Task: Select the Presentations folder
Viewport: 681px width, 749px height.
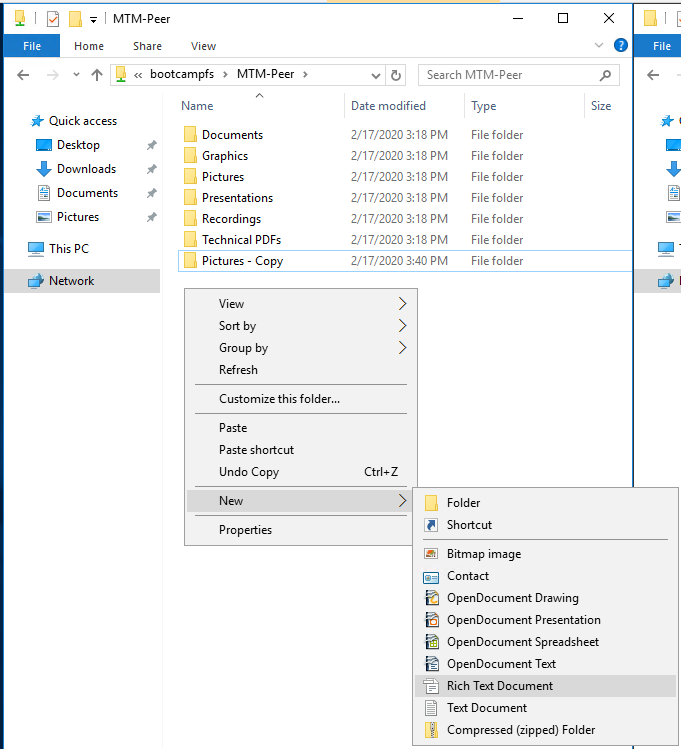Action: (237, 198)
